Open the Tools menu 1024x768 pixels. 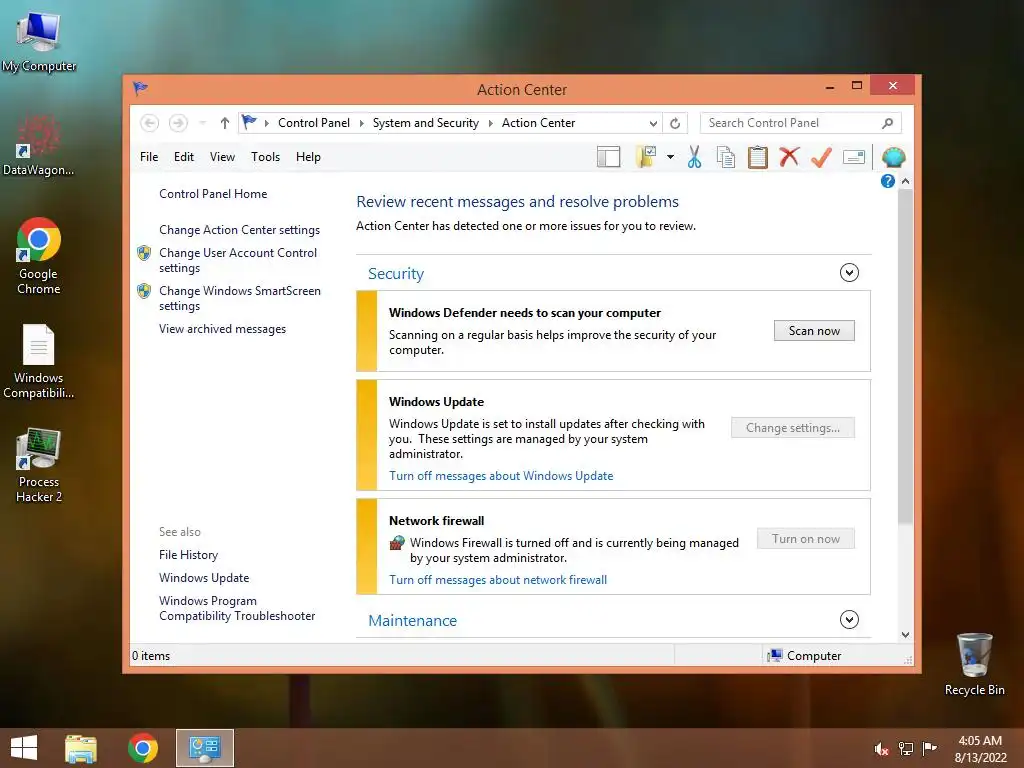(265, 157)
